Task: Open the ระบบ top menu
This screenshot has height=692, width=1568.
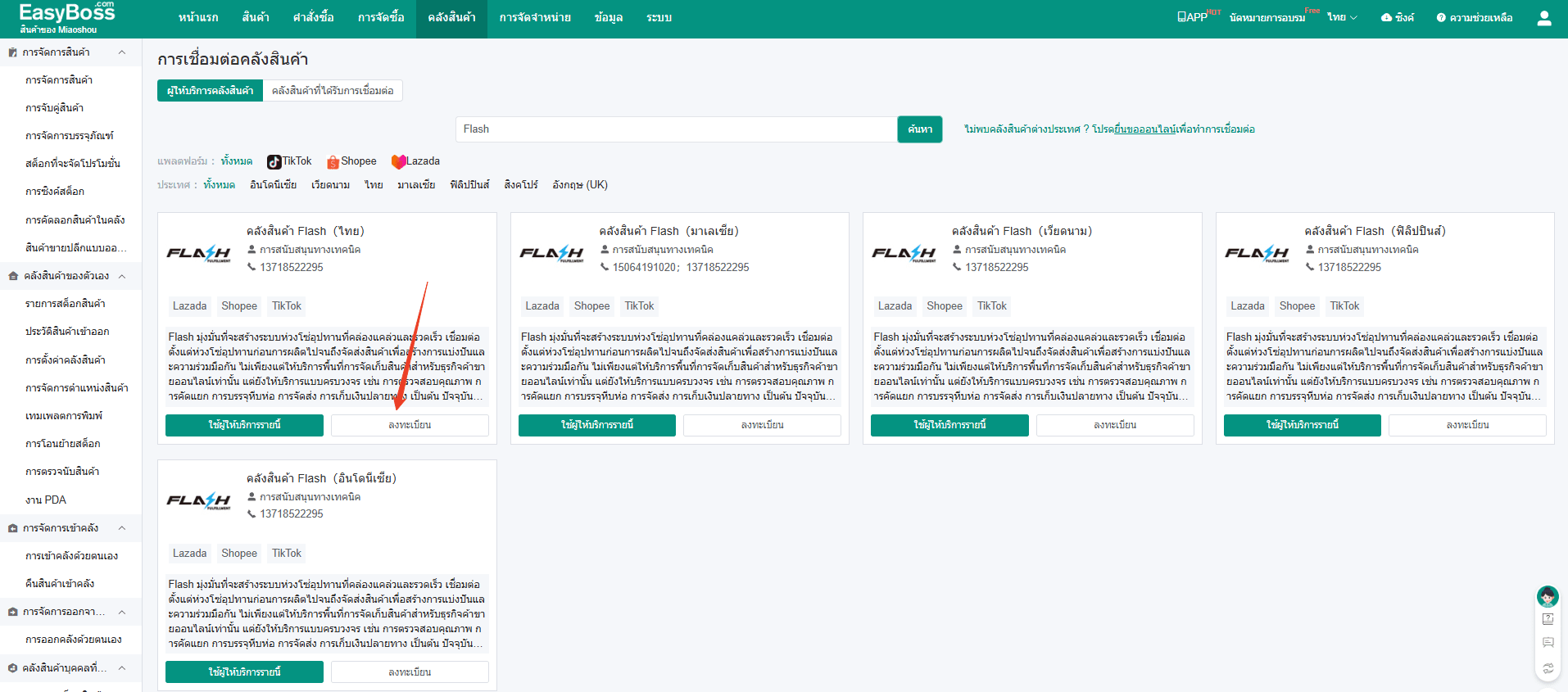Action: 659,17
